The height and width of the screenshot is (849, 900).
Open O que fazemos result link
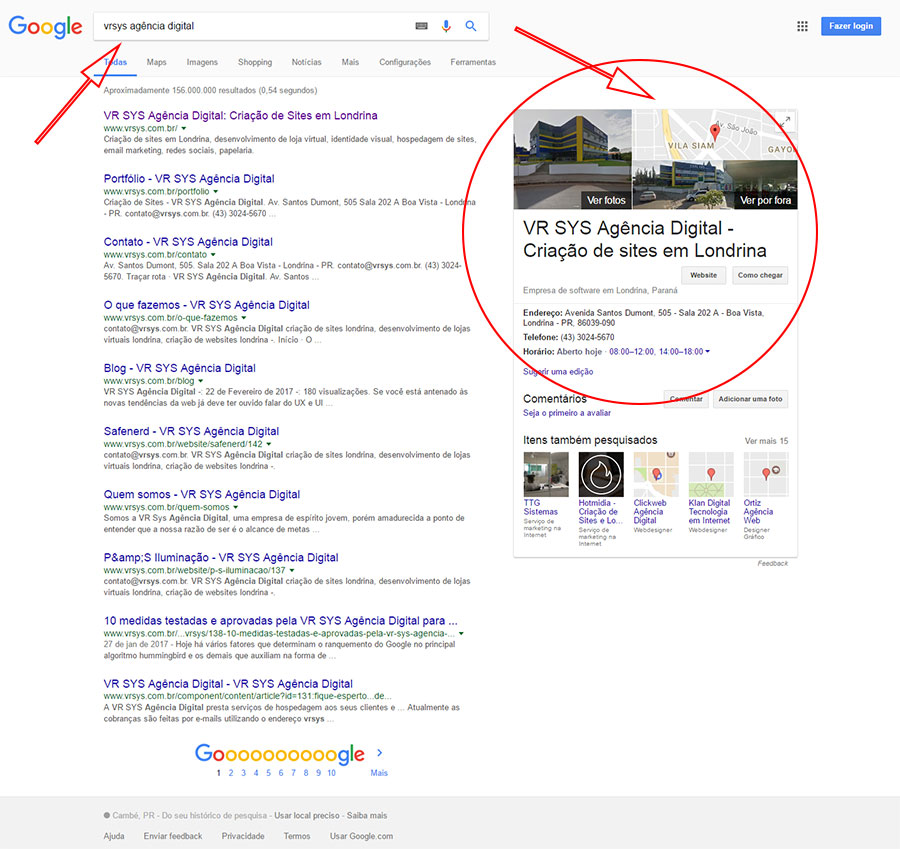(206, 305)
